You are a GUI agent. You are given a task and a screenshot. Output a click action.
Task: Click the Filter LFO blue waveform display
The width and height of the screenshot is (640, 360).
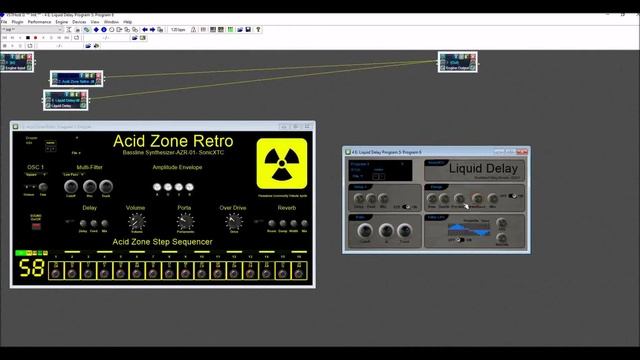pos(469,229)
